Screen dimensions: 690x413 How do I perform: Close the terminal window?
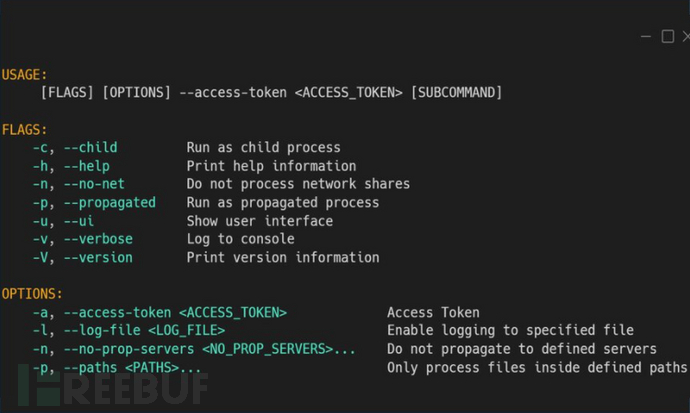click(x=685, y=36)
